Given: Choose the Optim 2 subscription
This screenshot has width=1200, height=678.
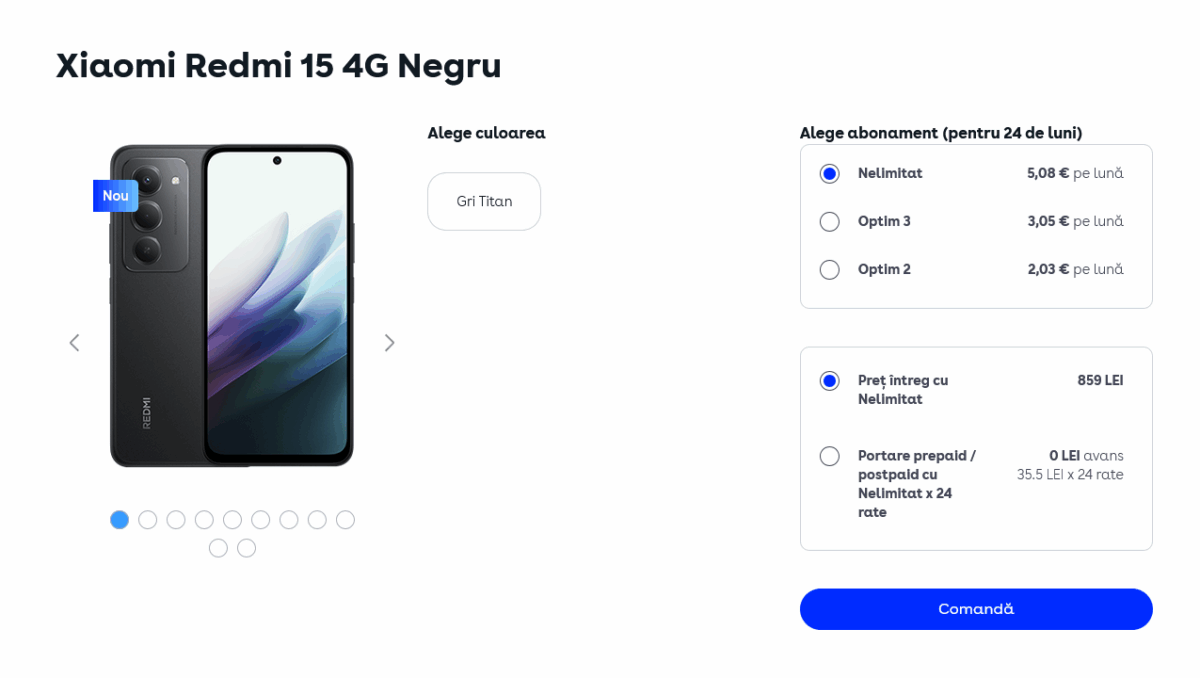Looking at the screenshot, I should tap(829, 270).
